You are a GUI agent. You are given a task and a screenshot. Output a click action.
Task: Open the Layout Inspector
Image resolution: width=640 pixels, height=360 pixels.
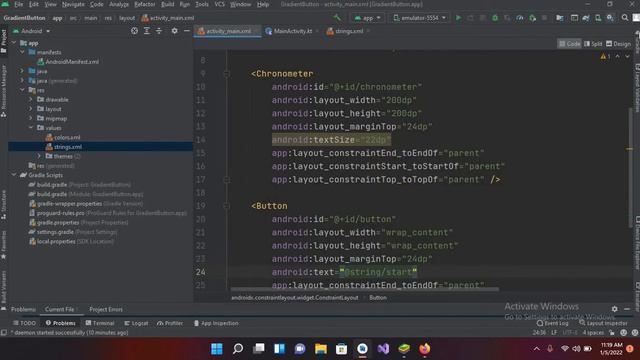(x=603, y=323)
